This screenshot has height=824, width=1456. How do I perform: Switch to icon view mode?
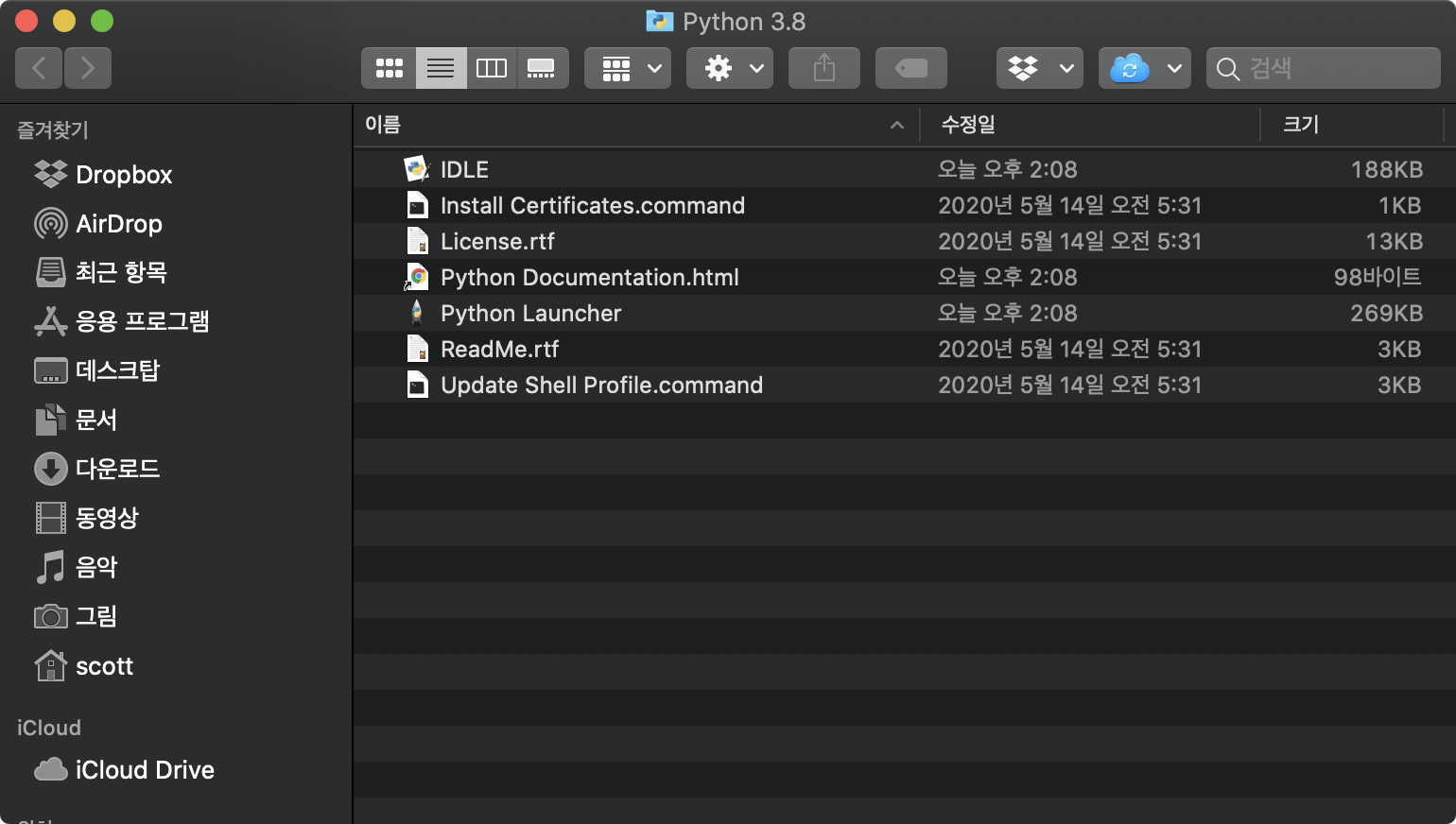tap(389, 68)
